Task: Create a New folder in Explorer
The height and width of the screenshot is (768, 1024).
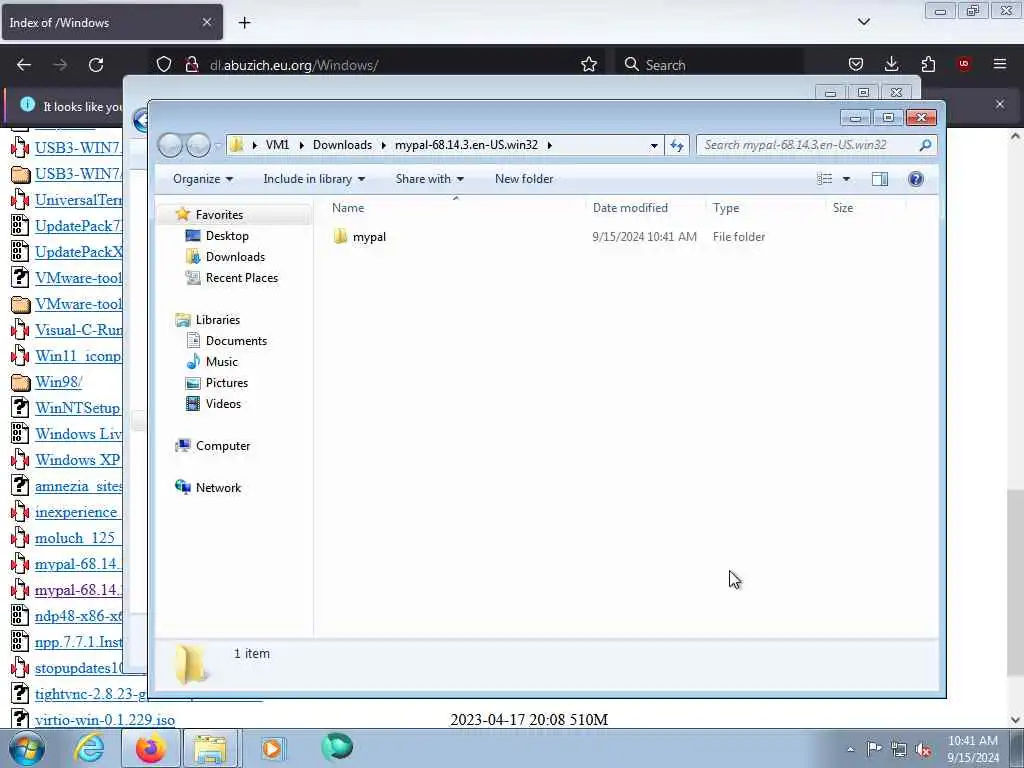Action: tap(524, 179)
